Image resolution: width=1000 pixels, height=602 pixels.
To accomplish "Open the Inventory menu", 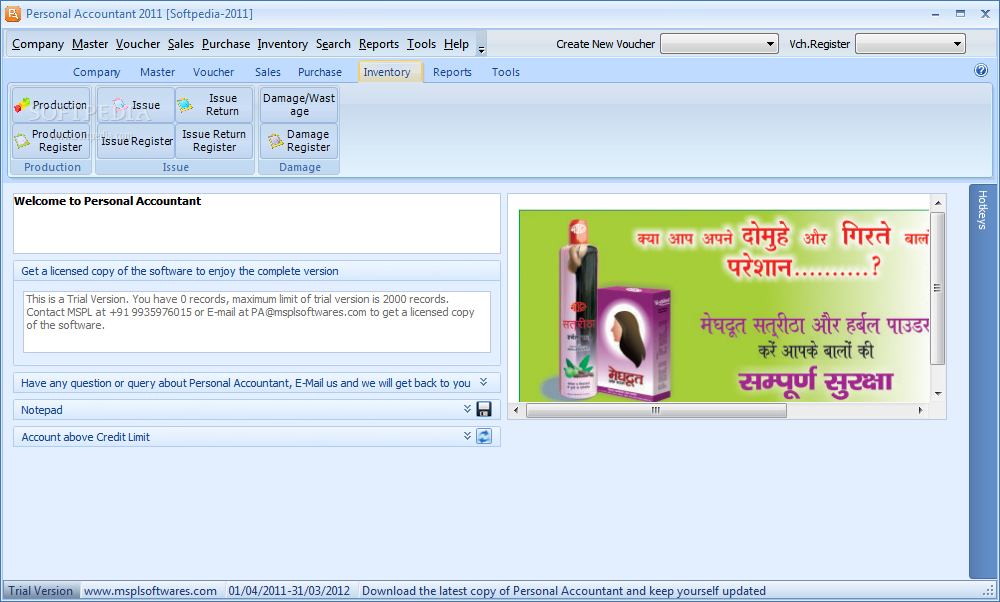I will 283,44.
